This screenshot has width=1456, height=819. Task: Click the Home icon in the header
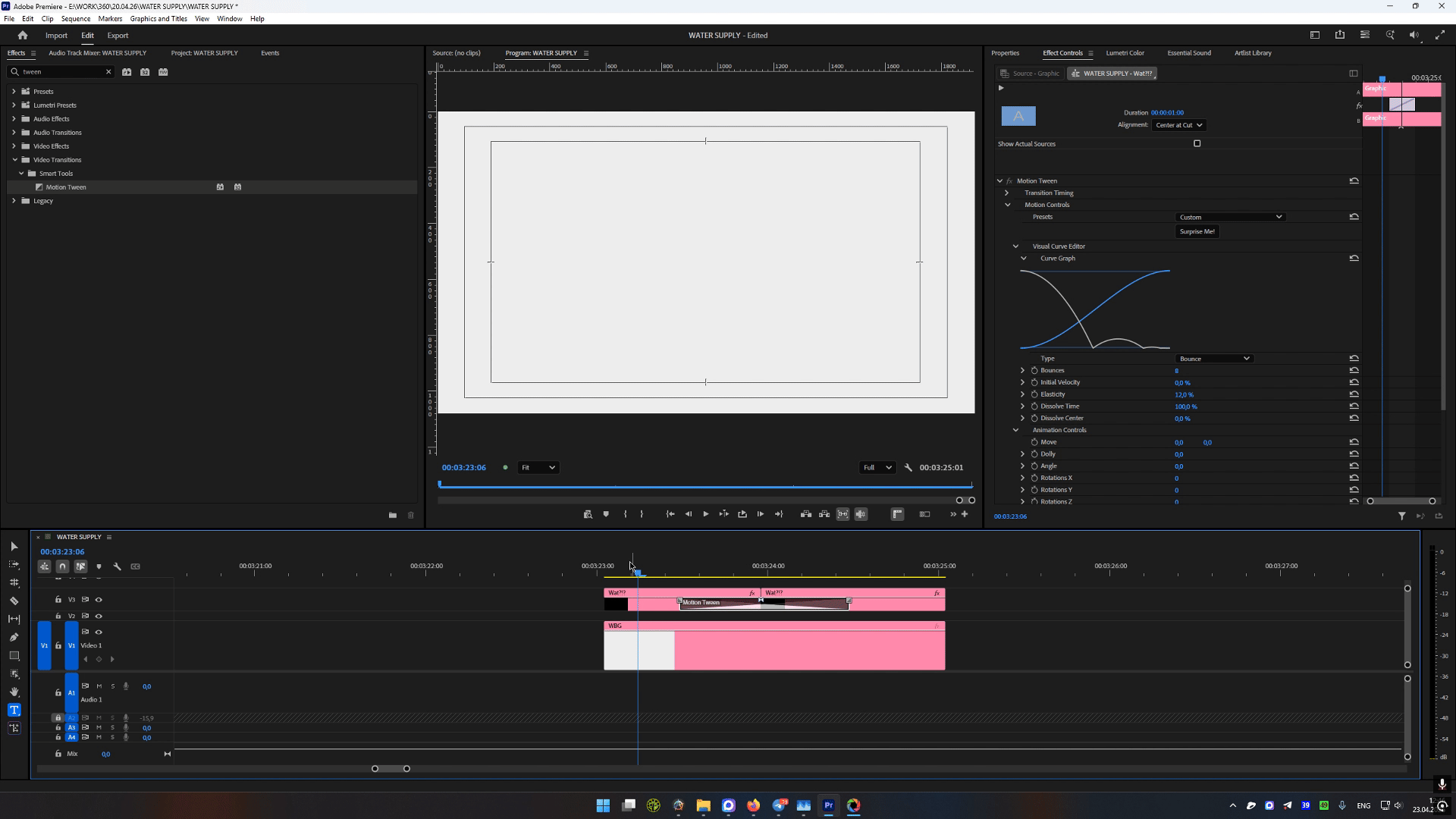pos(23,35)
